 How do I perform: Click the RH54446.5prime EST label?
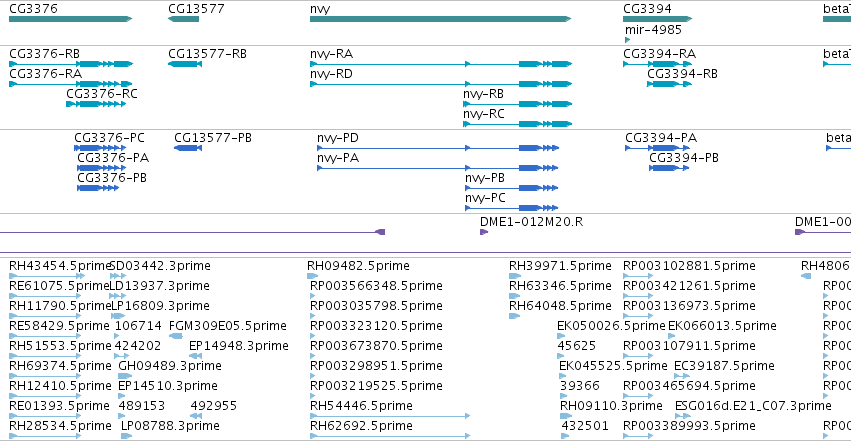coord(361,406)
